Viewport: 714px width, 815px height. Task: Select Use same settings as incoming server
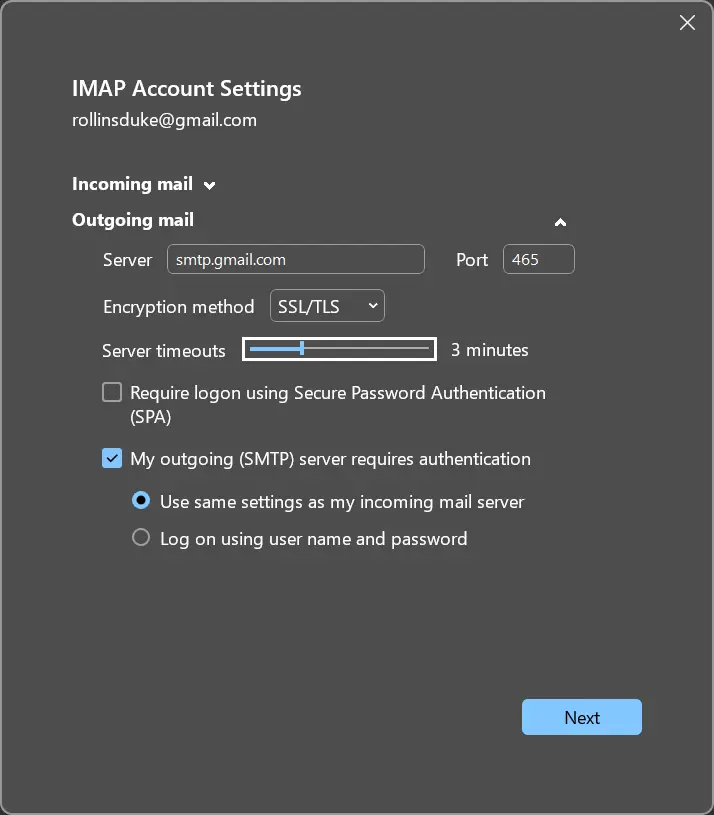click(142, 501)
